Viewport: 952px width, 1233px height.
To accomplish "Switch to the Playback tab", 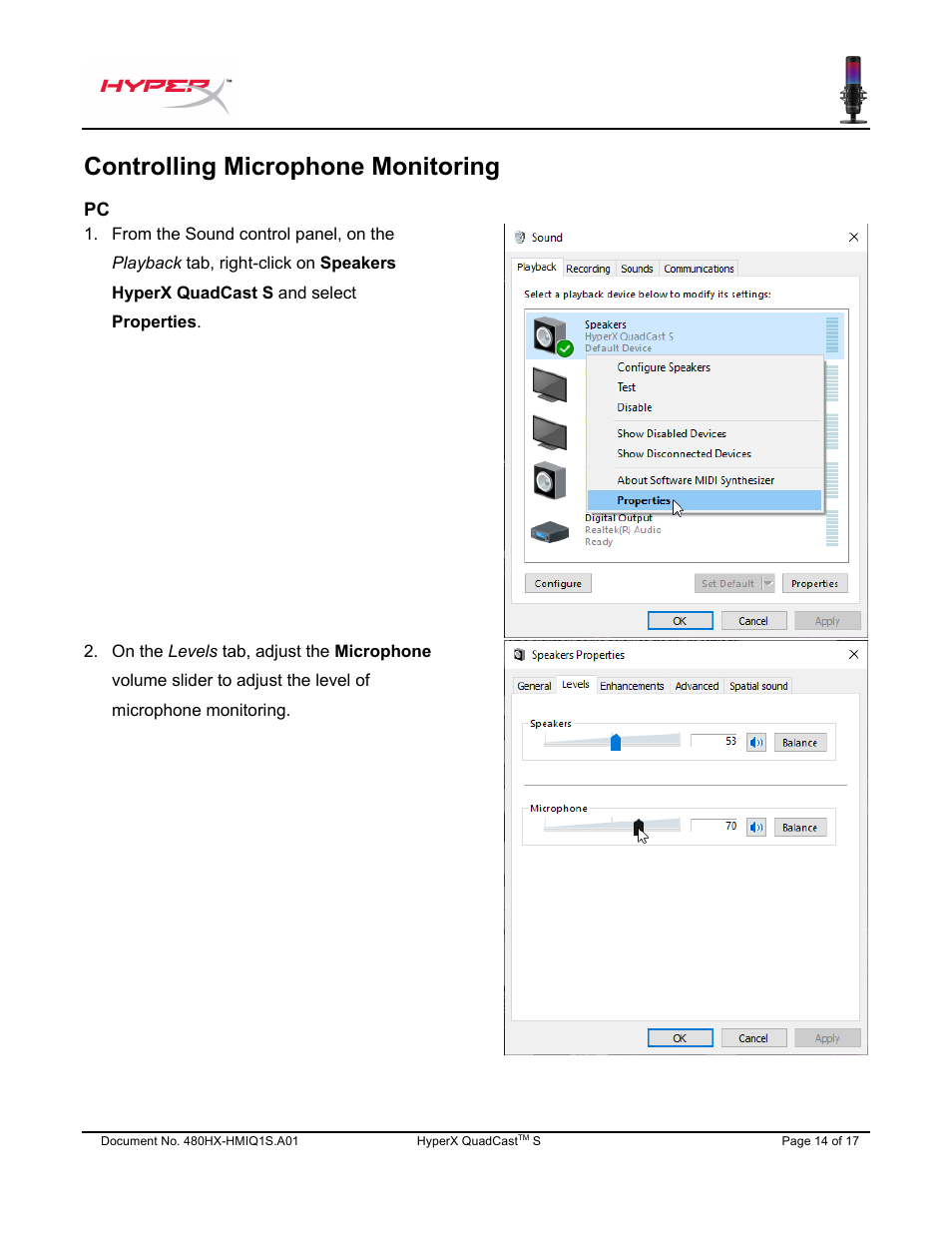I will [x=537, y=268].
